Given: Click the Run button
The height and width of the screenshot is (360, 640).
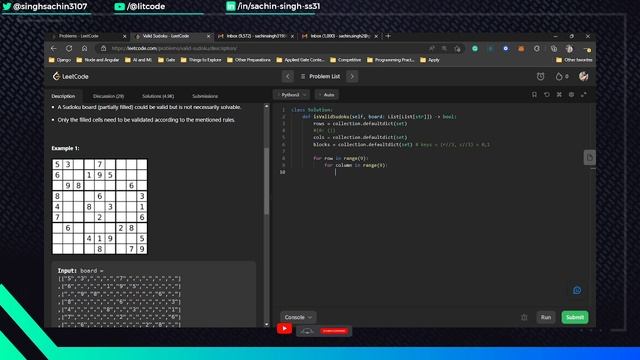Looking at the screenshot, I should pos(546,317).
